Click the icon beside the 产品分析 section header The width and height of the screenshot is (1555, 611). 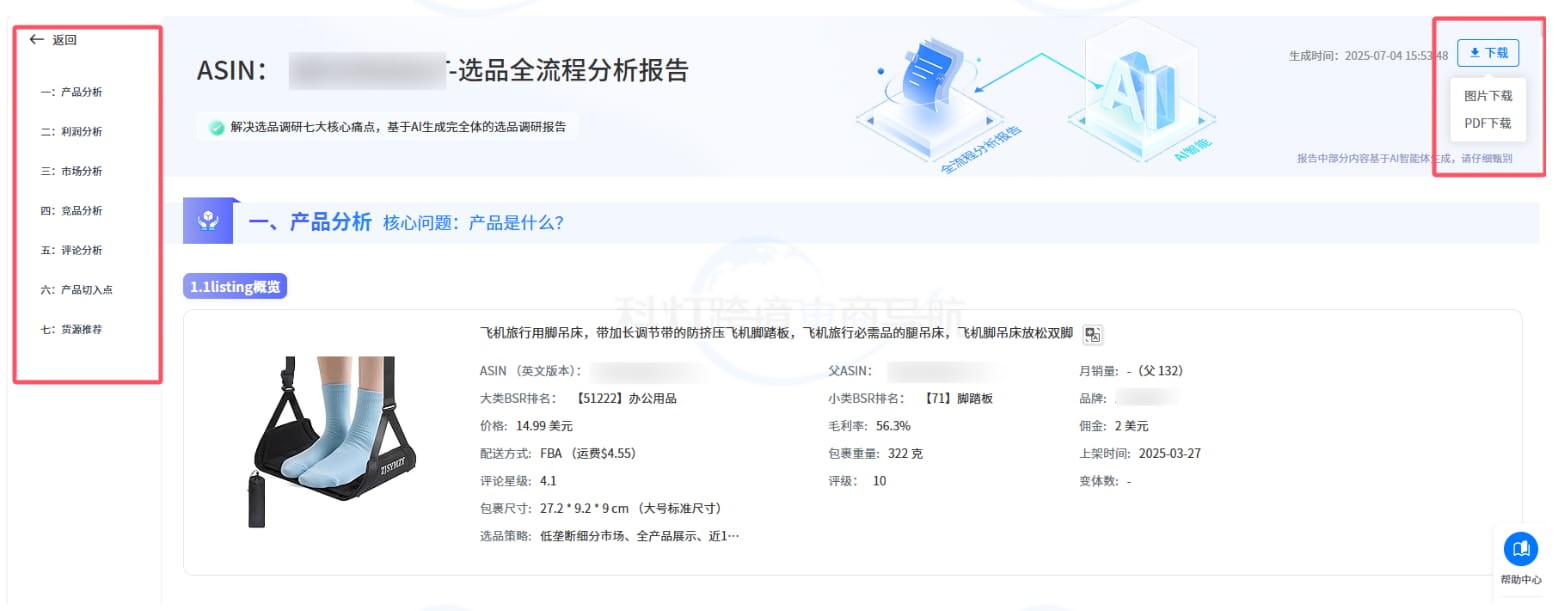(x=207, y=220)
